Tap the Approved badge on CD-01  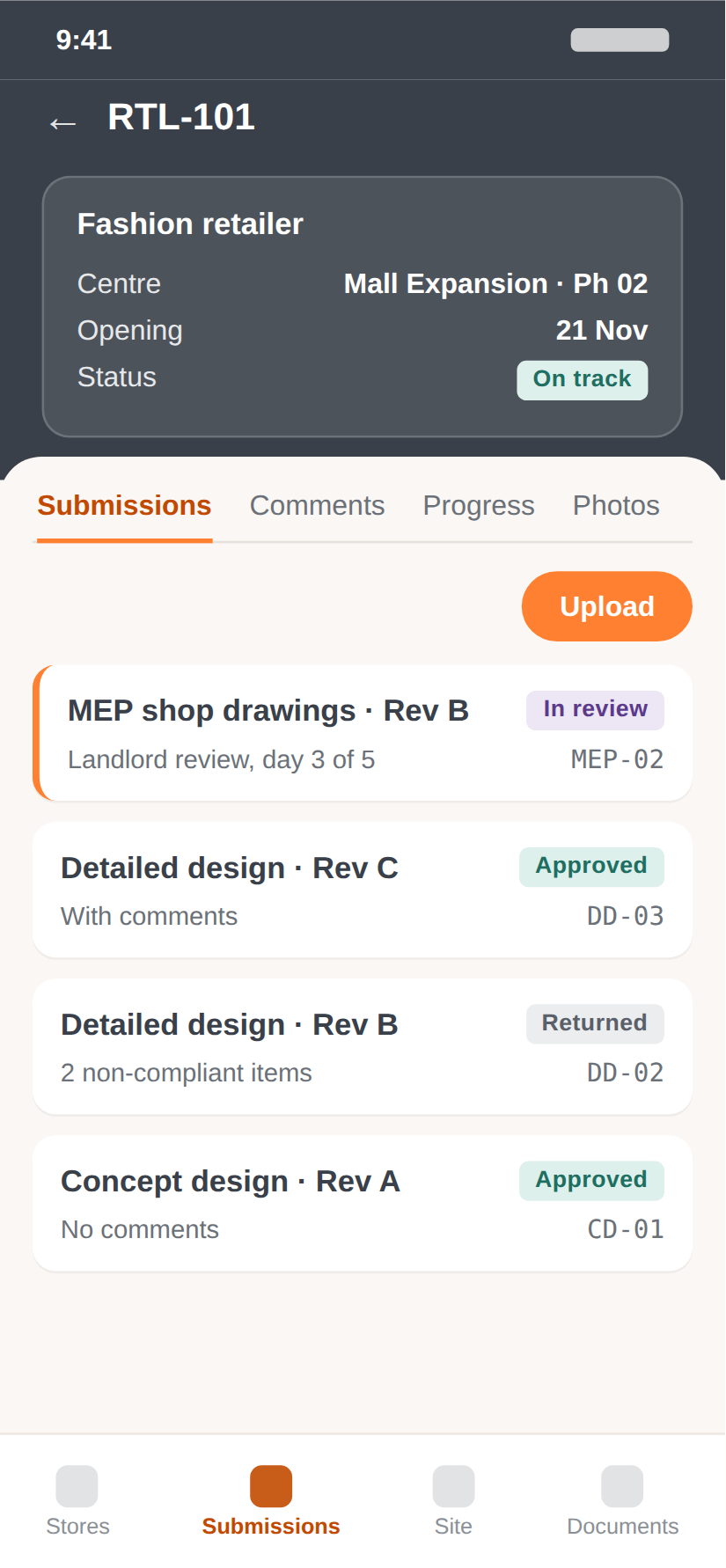point(591,1181)
